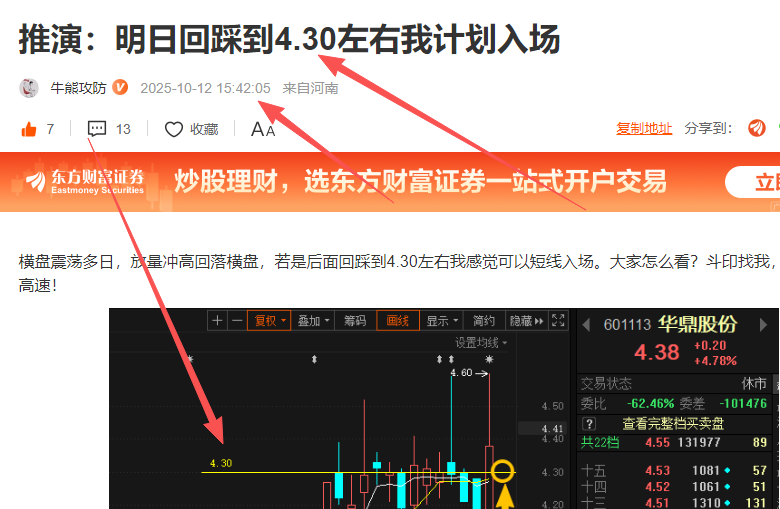Click the Eastmoney Securities logo
Screen dimensions: 780x509
pos(85,181)
